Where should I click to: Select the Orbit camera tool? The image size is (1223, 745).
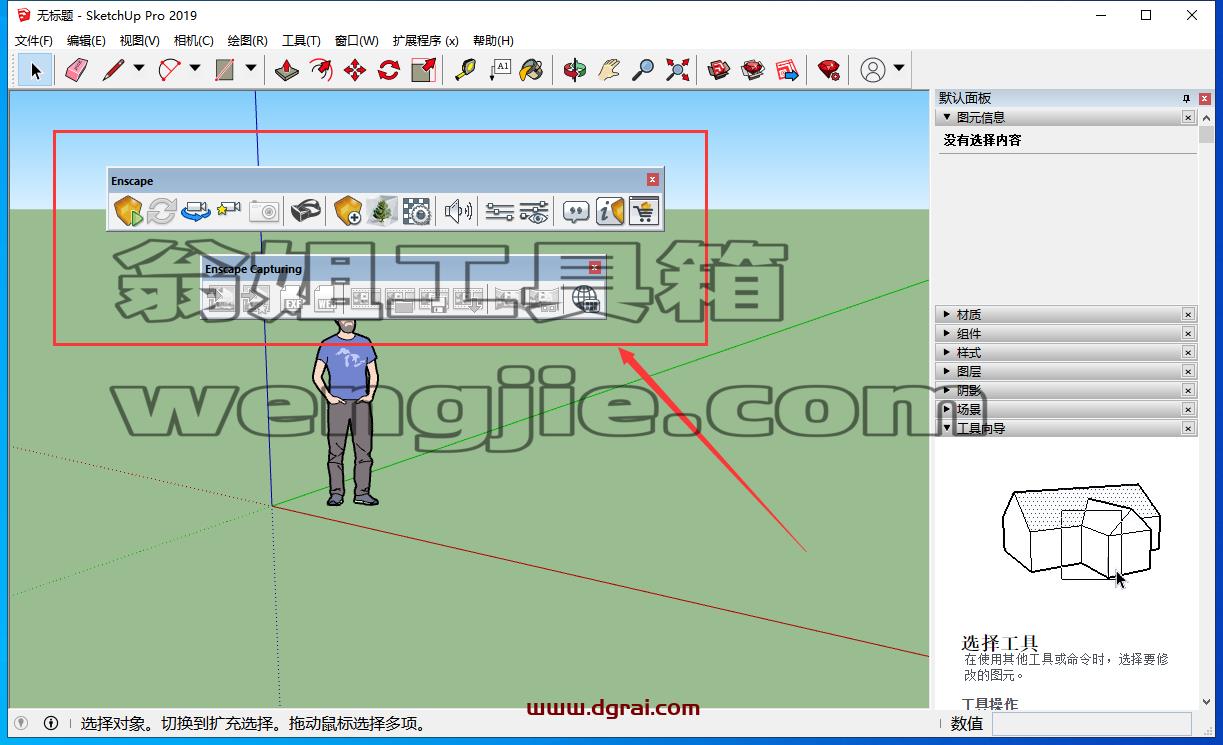pyautogui.click(x=575, y=70)
